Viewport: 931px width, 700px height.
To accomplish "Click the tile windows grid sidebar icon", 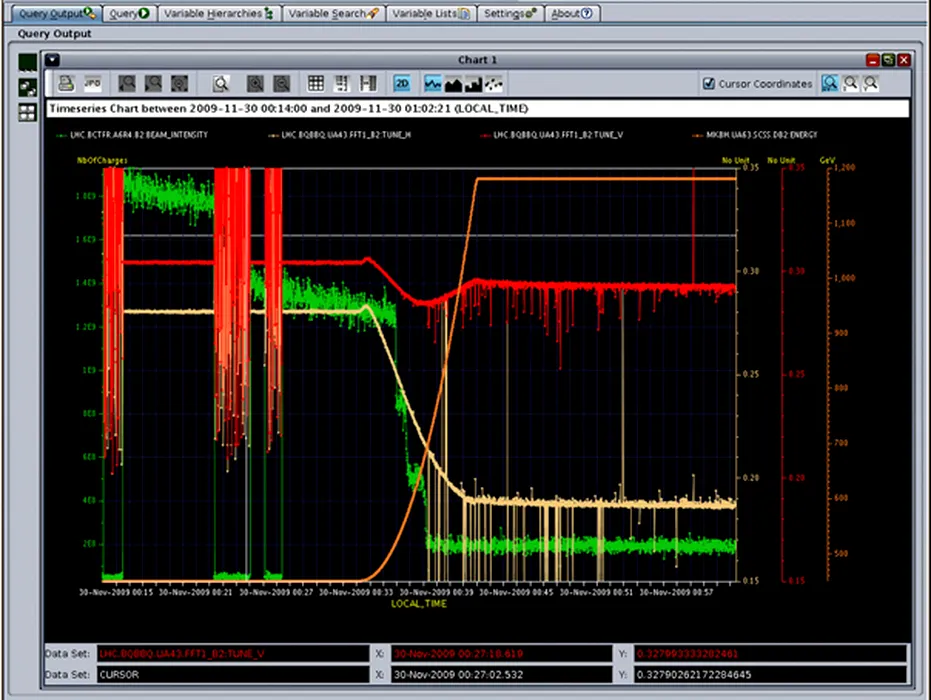I will point(27,112).
